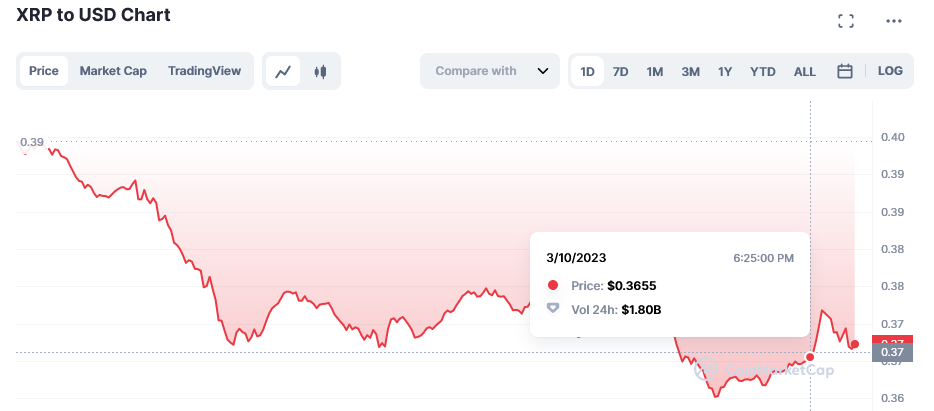Viewport: 934px width, 411px height.
Task: Choose the 3M time range
Action: pos(690,71)
